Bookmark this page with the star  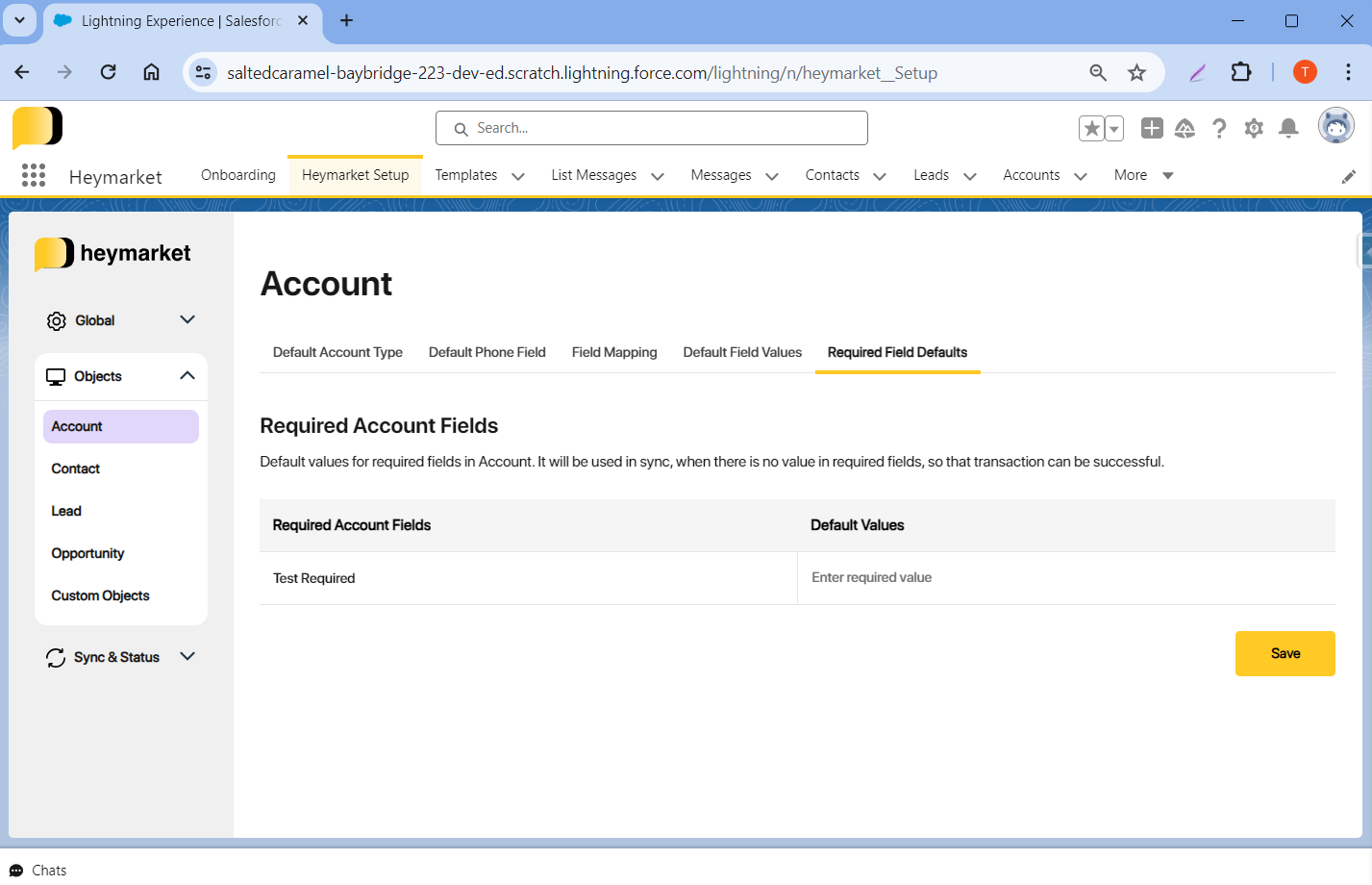1137,72
